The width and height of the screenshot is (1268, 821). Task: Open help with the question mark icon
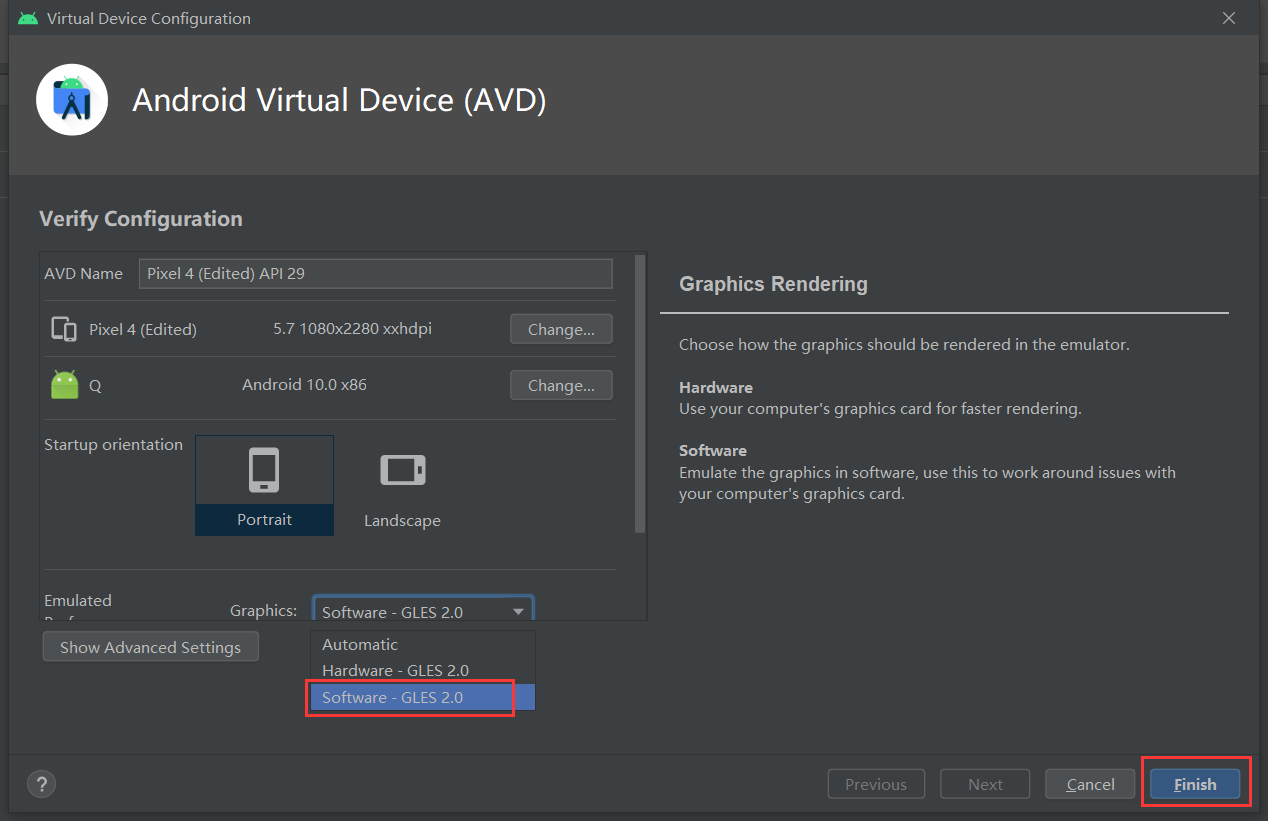42,784
